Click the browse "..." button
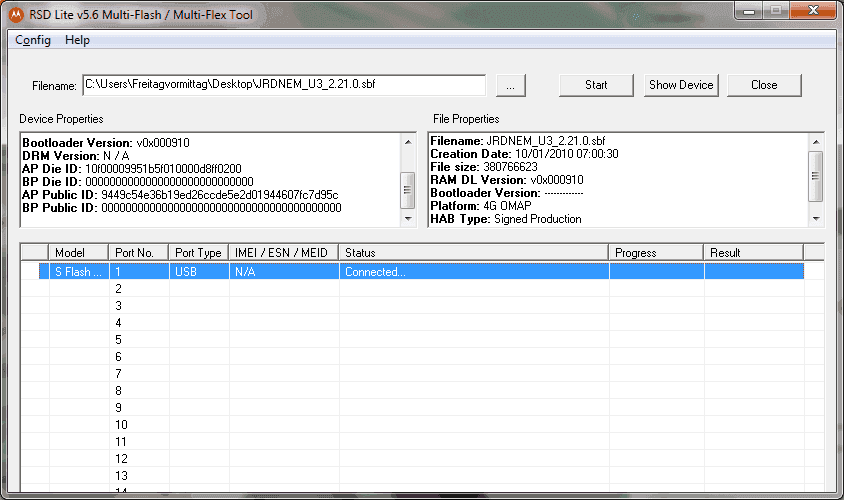844x500 pixels. (x=510, y=86)
